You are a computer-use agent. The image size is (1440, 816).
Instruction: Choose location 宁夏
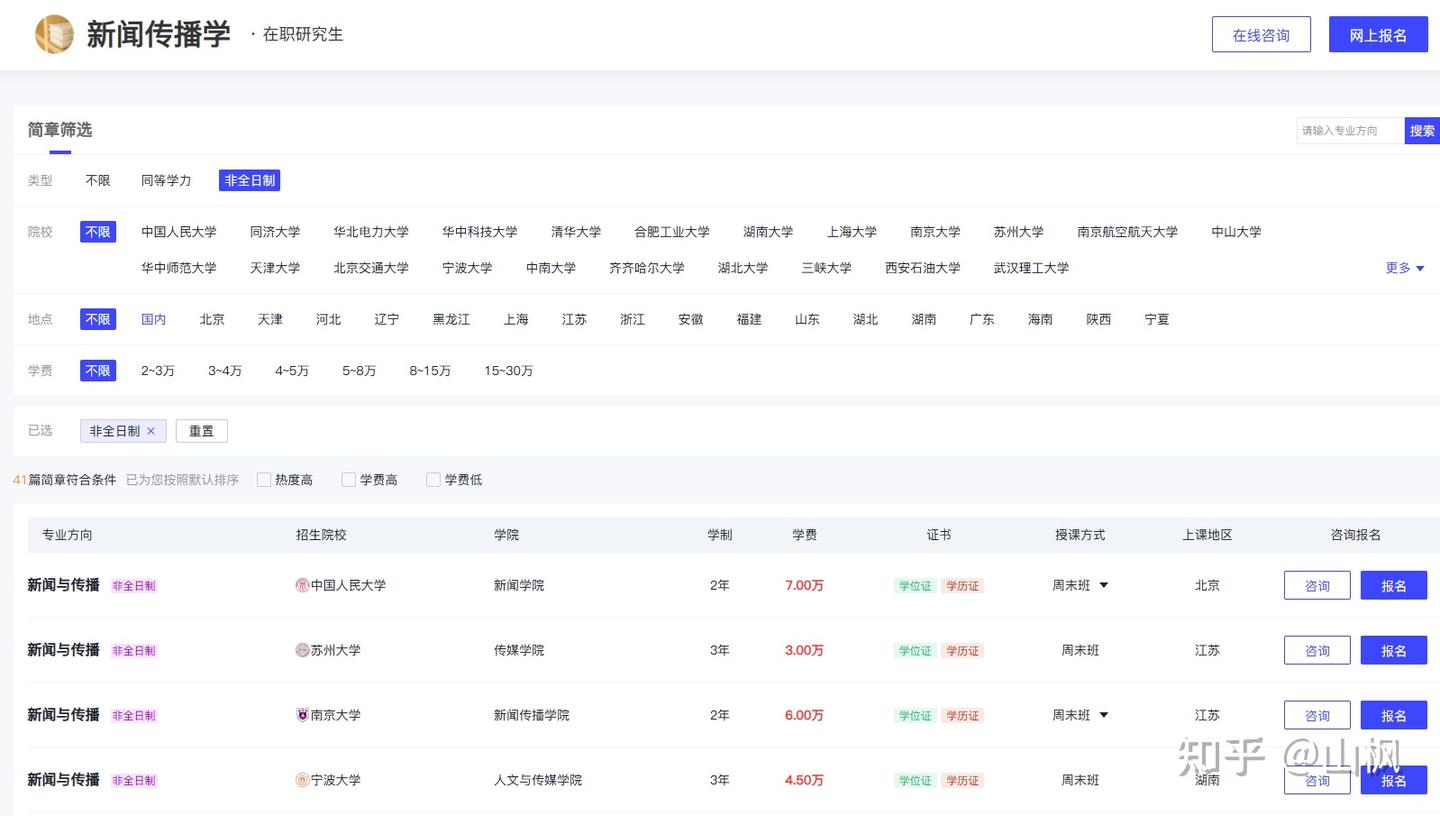(x=1157, y=320)
